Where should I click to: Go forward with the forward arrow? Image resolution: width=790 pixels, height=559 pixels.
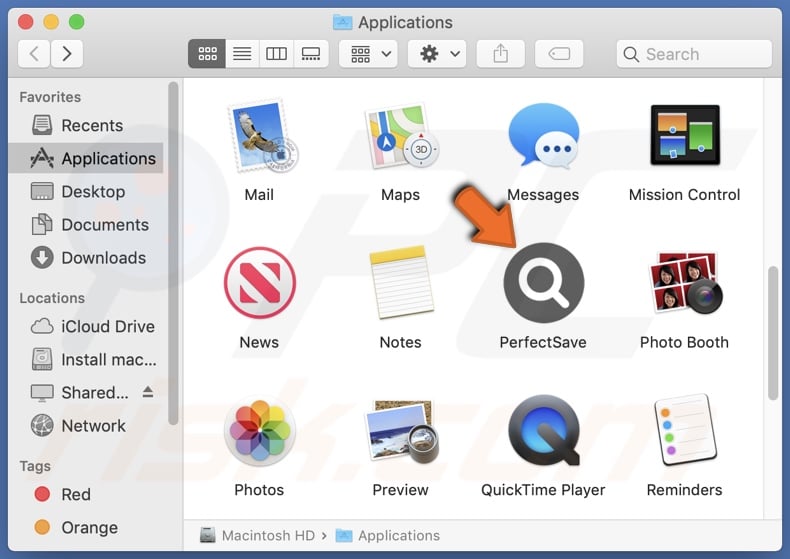click(x=67, y=53)
